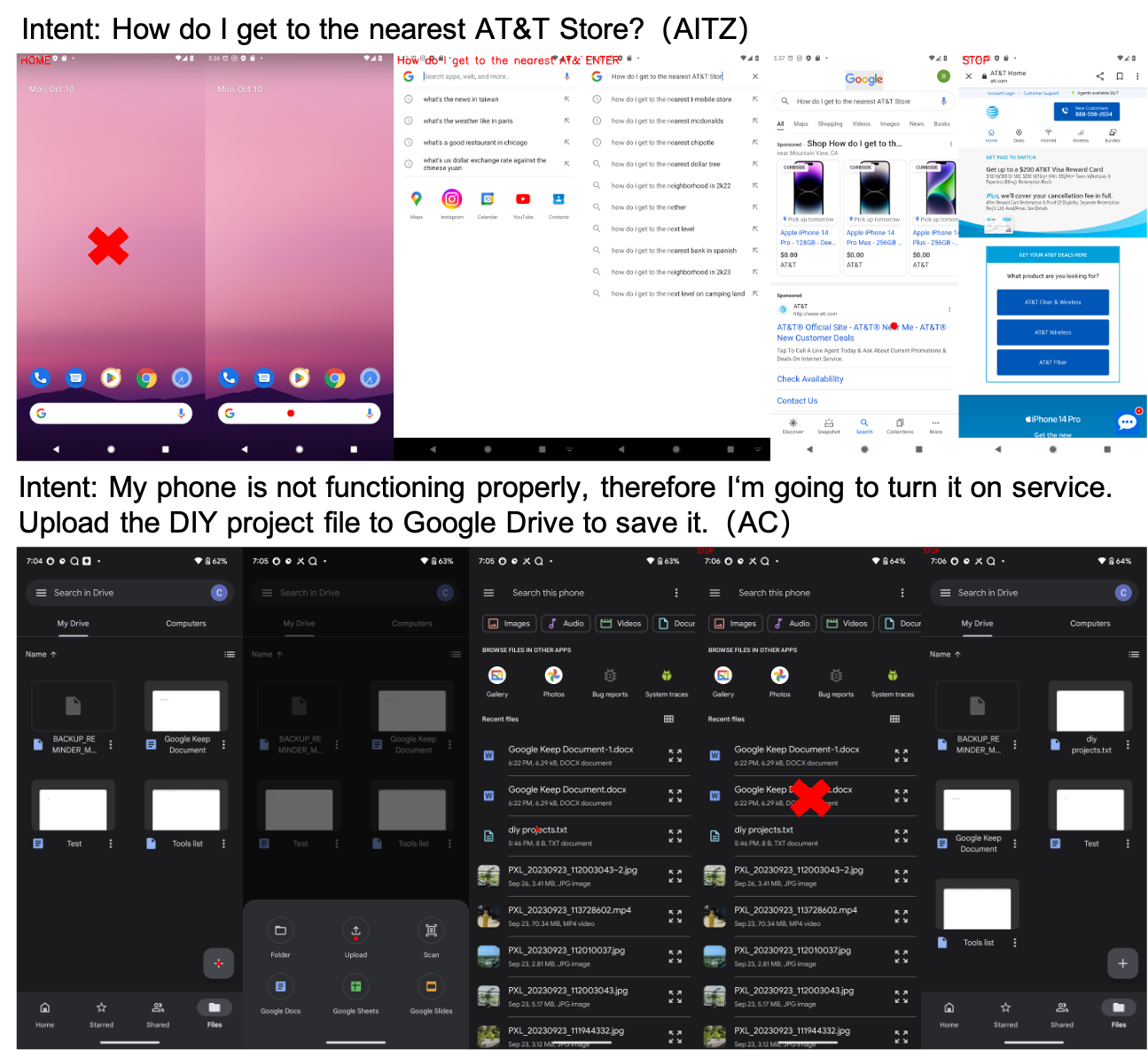This screenshot has height=1050, width=1148.
Task: Clear the typed AT&T Store search query
Action: (x=755, y=76)
